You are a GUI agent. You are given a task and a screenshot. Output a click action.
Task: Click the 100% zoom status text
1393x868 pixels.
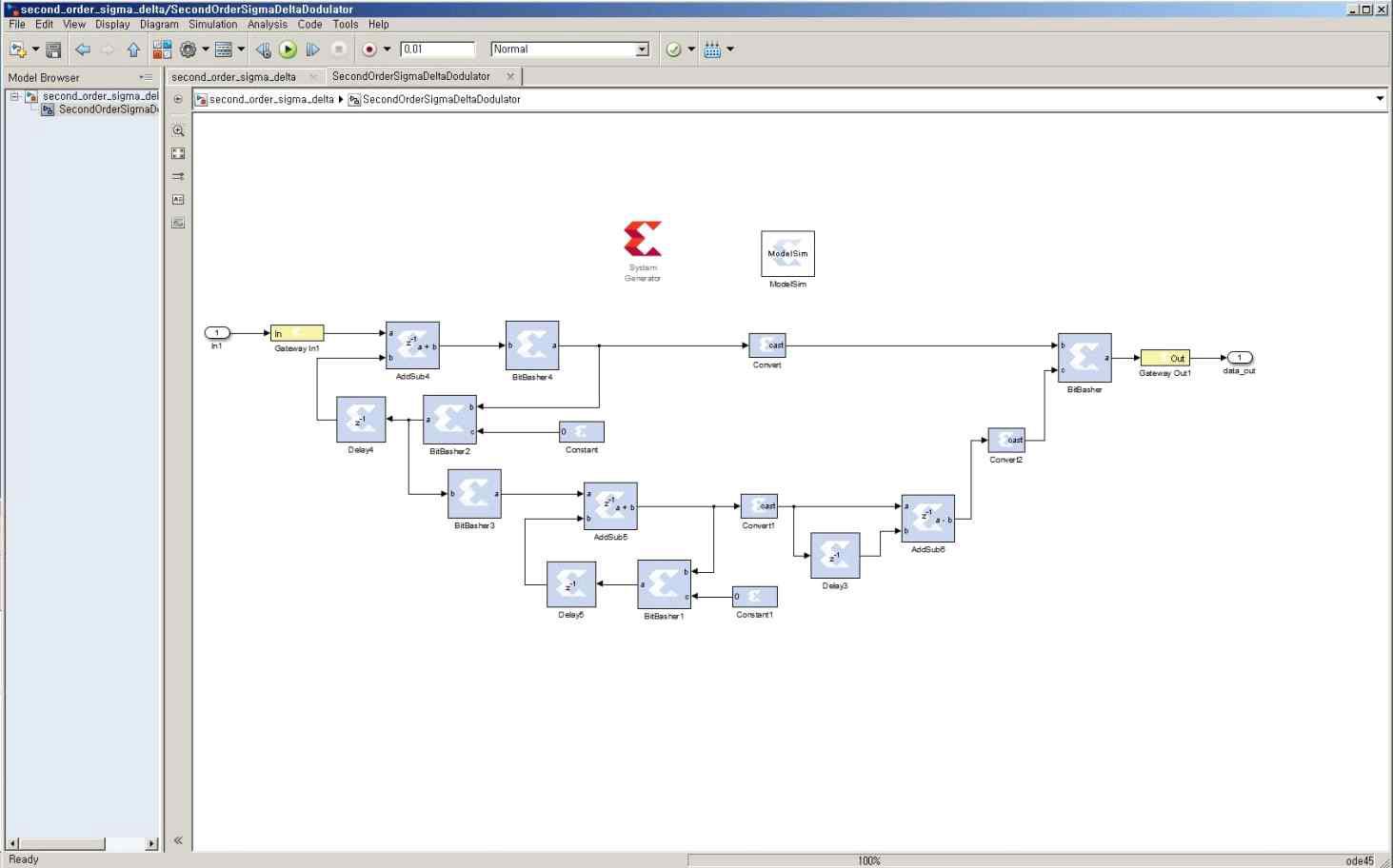coord(868,860)
